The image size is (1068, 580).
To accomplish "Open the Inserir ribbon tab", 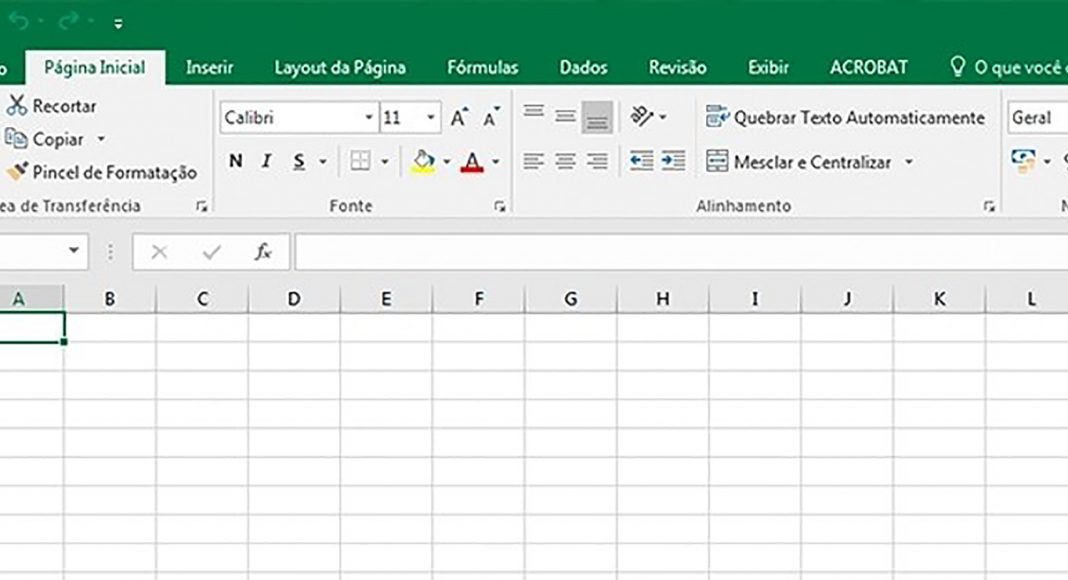I will [209, 68].
